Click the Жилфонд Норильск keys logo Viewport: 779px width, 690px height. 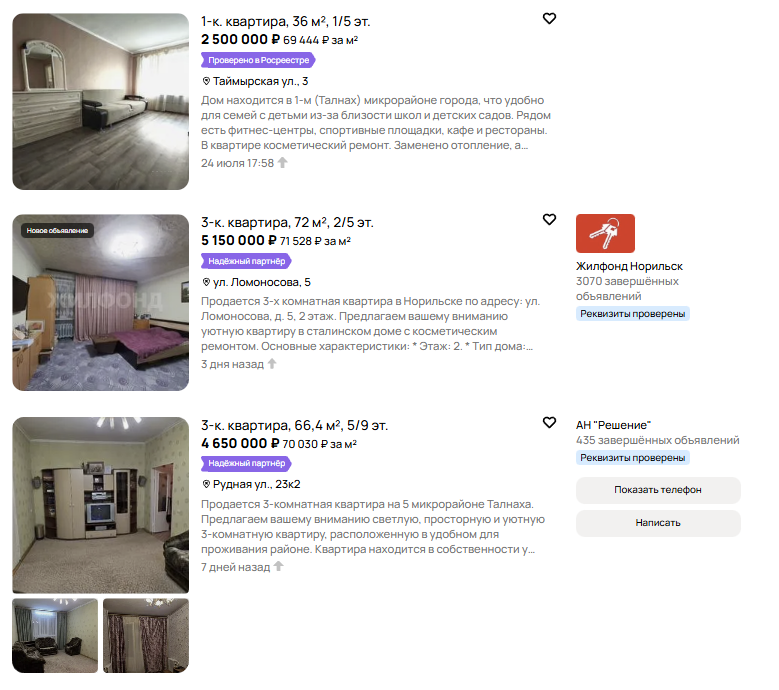(x=605, y=233)
